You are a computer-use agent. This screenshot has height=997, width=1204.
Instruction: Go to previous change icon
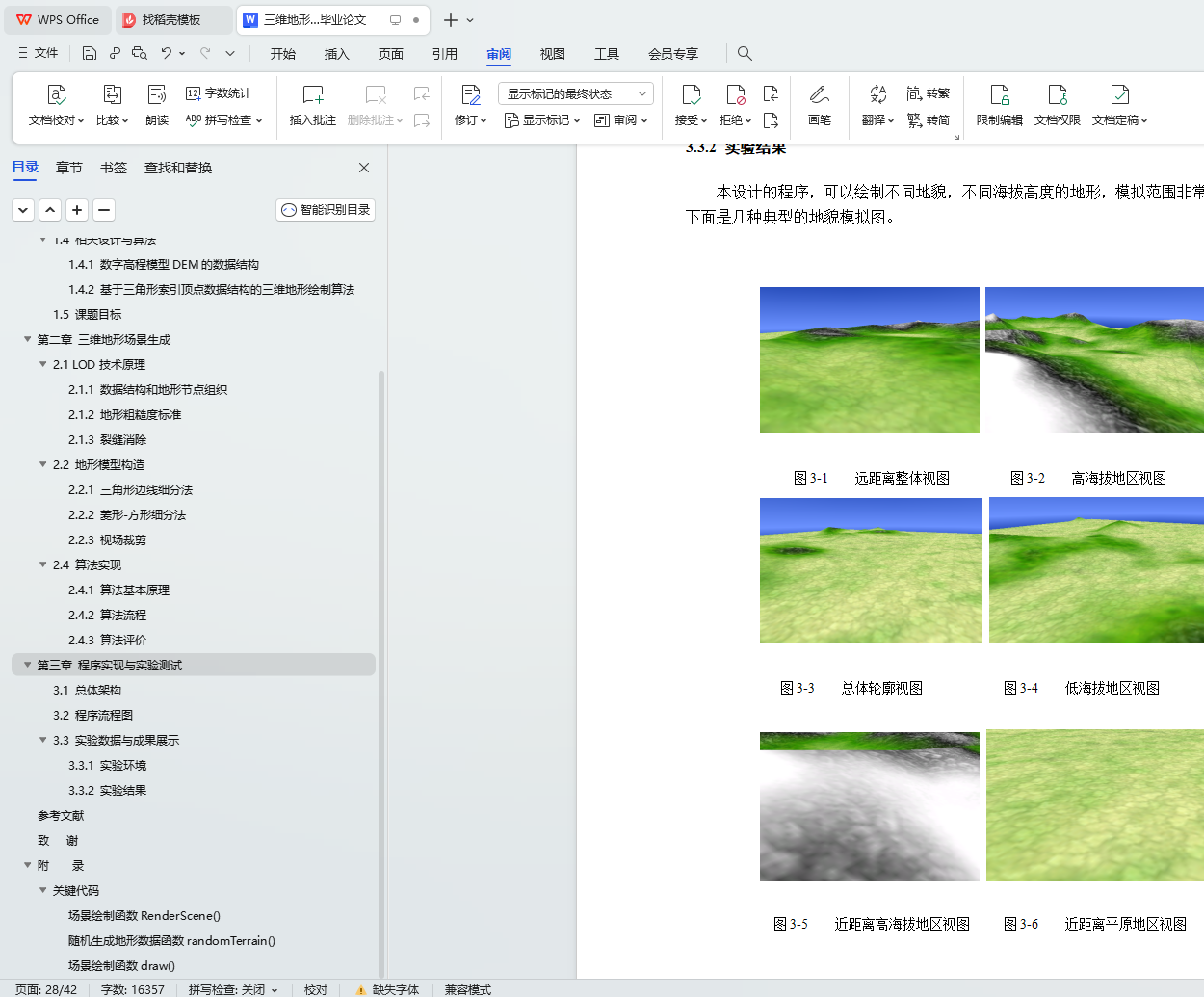click(x=771, y=93)
